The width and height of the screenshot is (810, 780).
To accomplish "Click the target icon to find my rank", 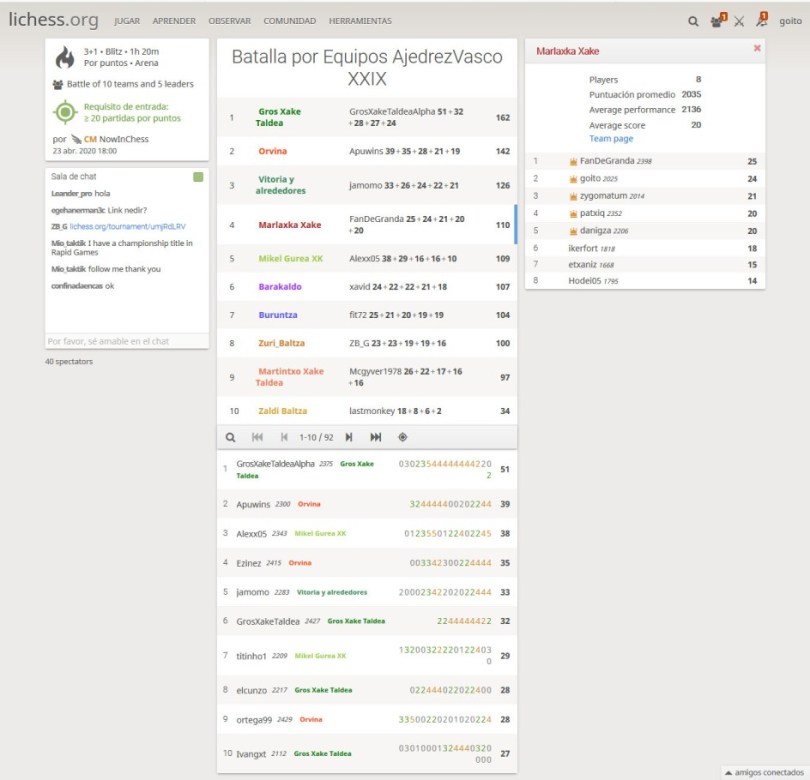I will point(403,437).
